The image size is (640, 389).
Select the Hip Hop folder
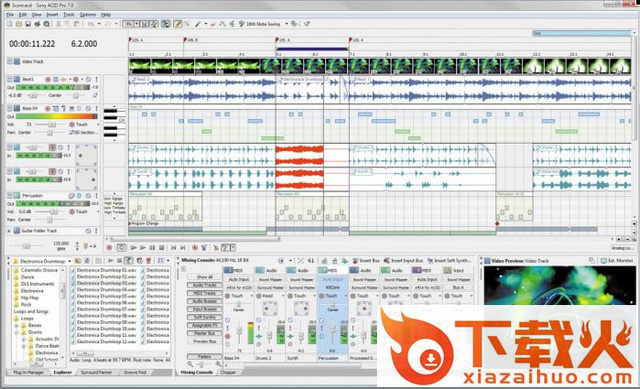click(x=29, y=298)
